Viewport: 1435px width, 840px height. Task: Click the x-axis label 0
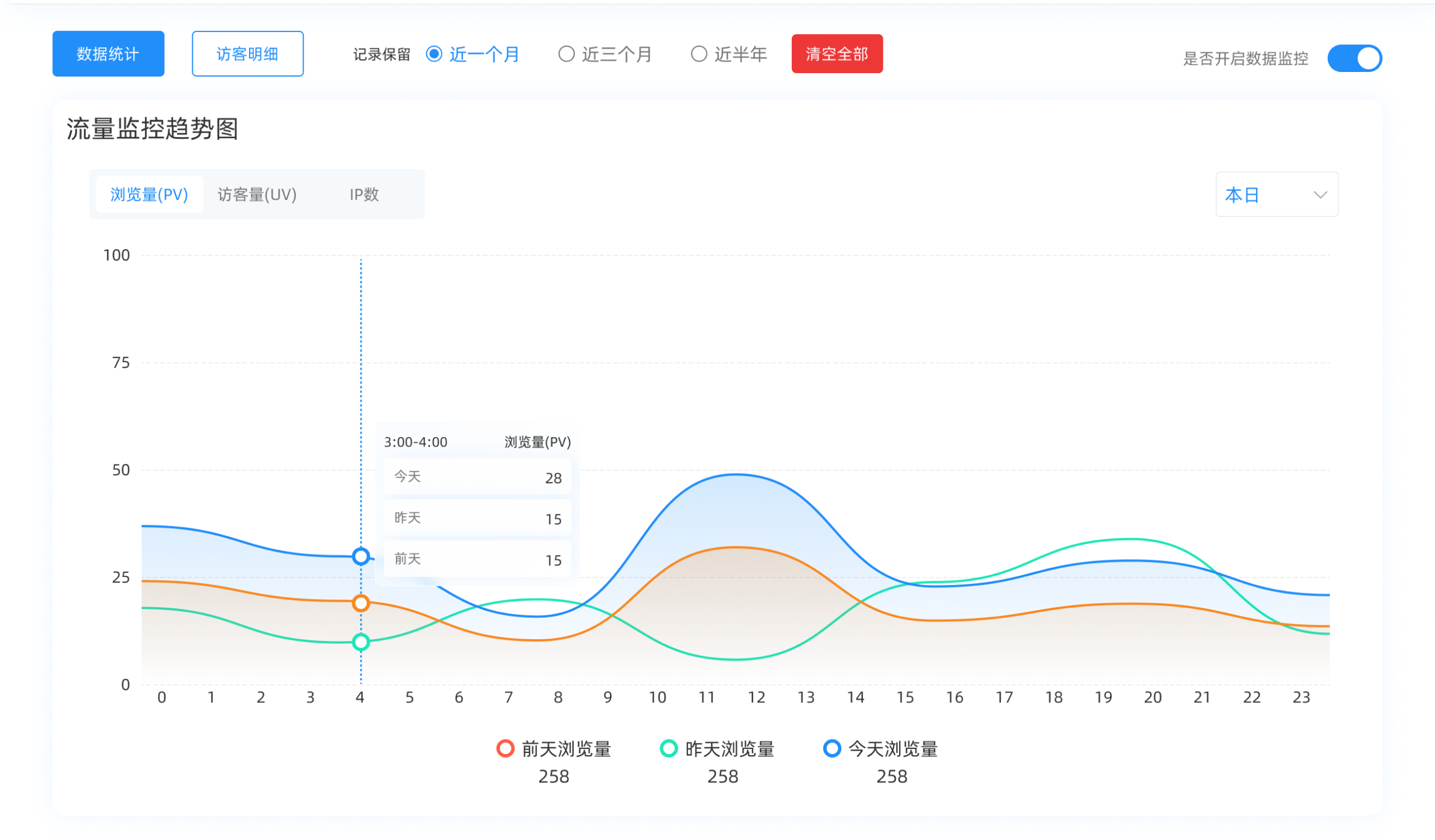(162, 697)
